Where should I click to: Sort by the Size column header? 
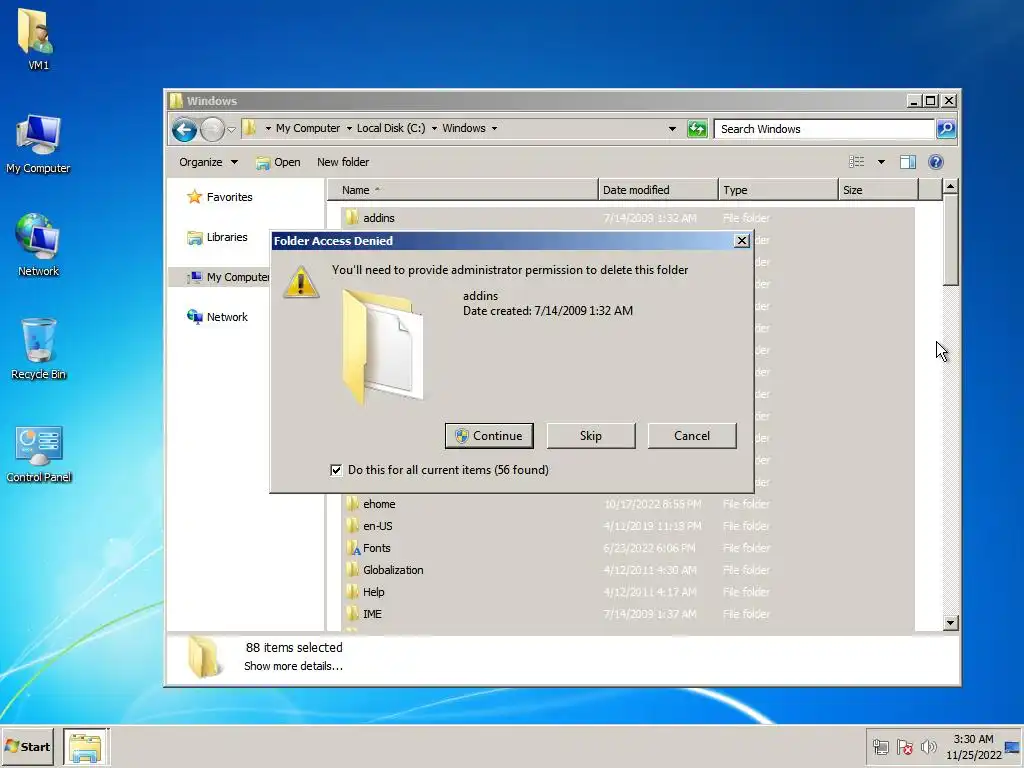(878, 190)
